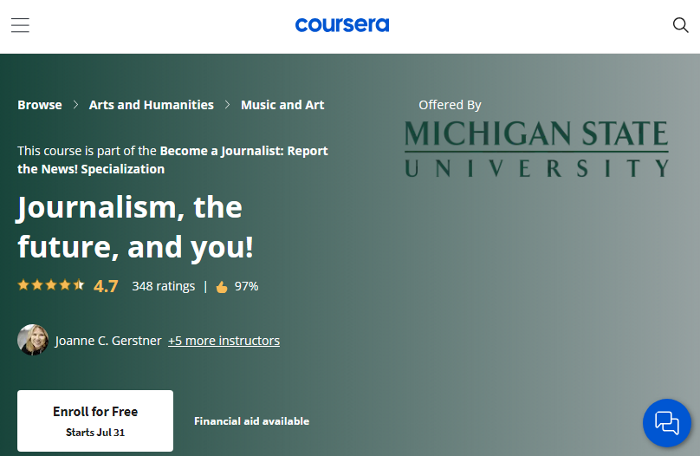Open instructor Joanne C. Gerstner's name
The width and height of the screenshot is (700, 456).
pos(108,341)
